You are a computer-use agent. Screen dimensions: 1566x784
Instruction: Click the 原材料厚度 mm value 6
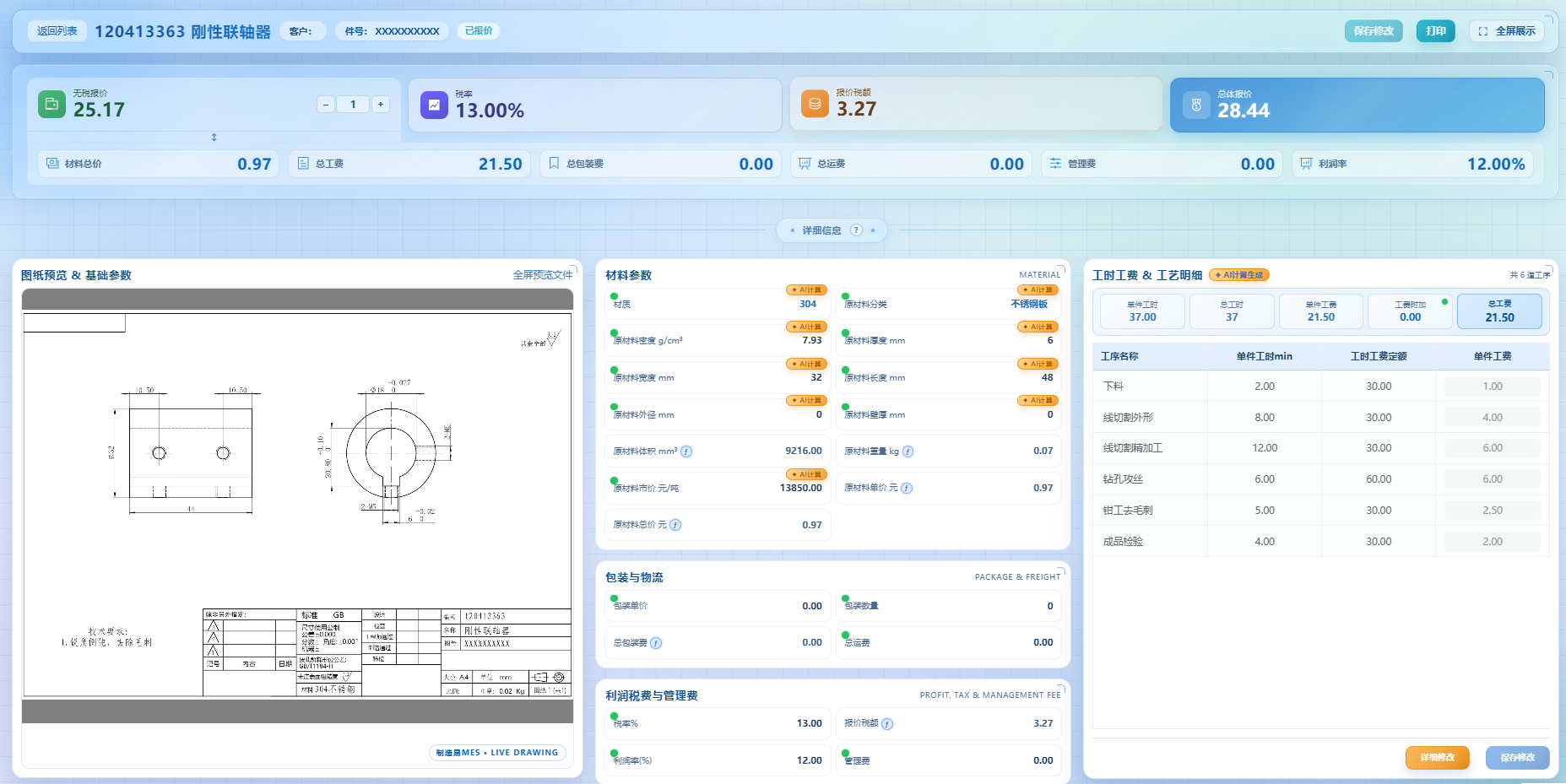coord(1050,340)
